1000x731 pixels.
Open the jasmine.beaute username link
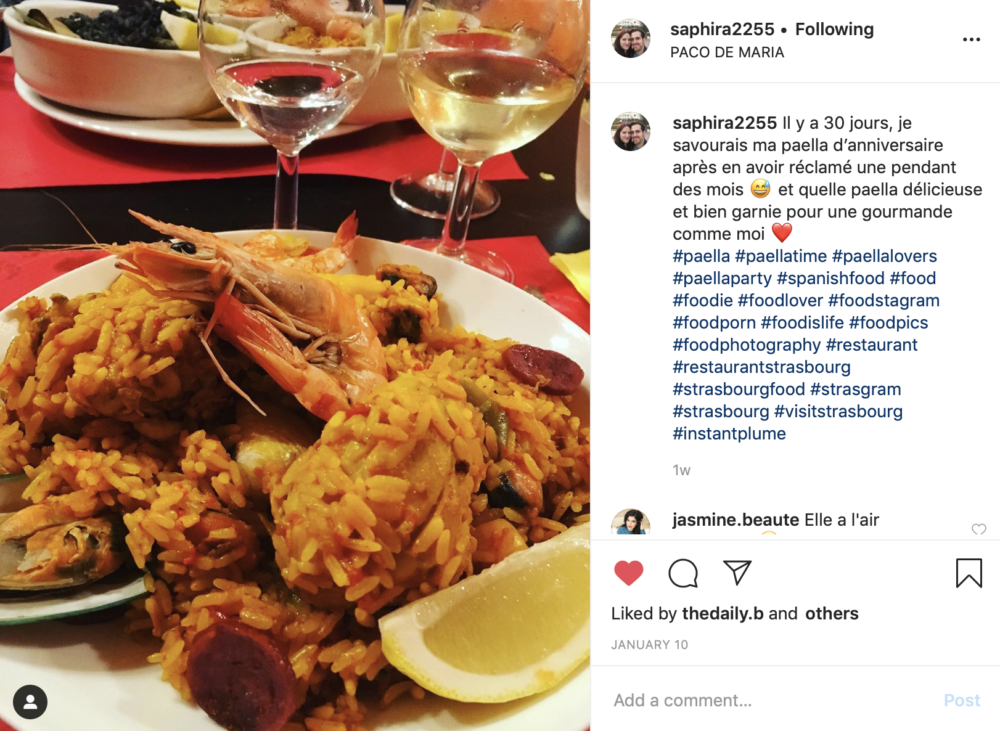pos(735,520)
